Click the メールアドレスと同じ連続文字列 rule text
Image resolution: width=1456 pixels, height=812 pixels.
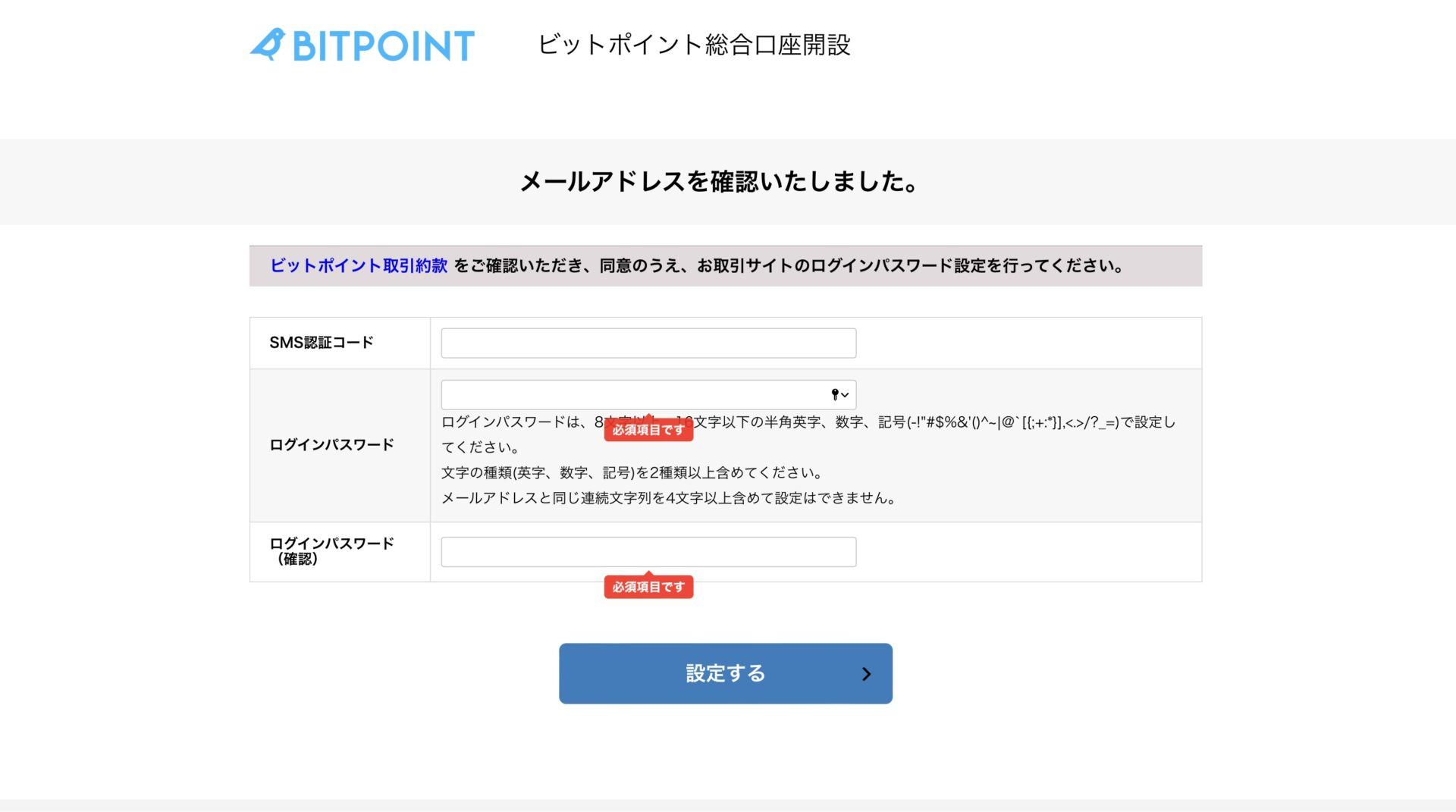point(668,498)
